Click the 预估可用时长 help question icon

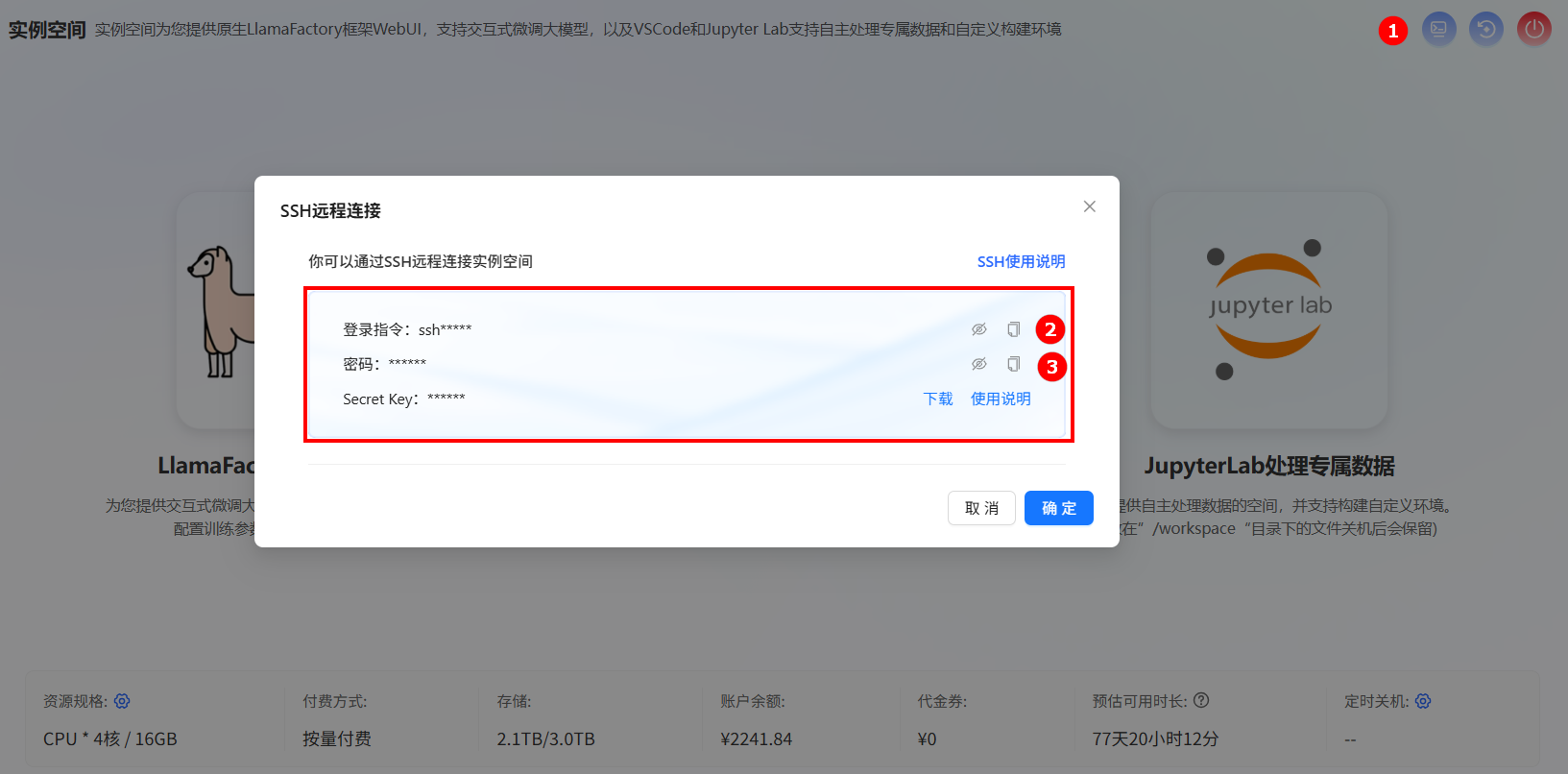coord(1201,700)
